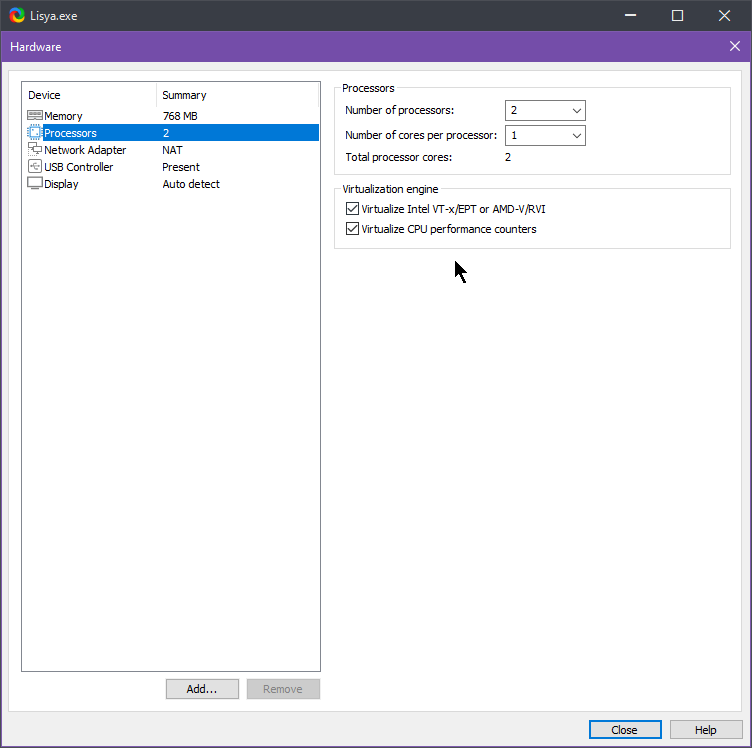
Task: Click the Display monitor icon
Action: coord(35,183)
